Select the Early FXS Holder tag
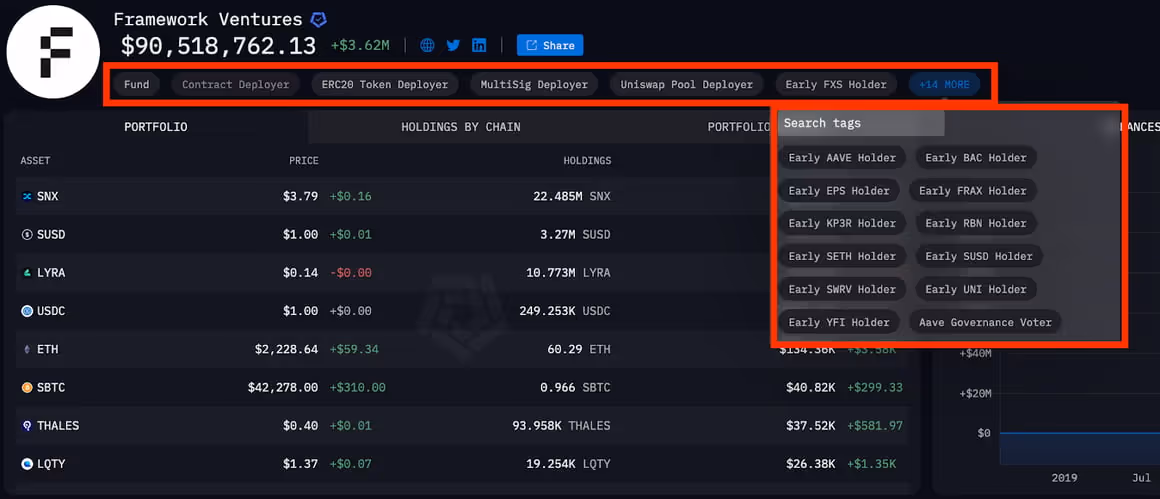The image size is (1160, 499). pyautogui.click(x=836, y=84)
